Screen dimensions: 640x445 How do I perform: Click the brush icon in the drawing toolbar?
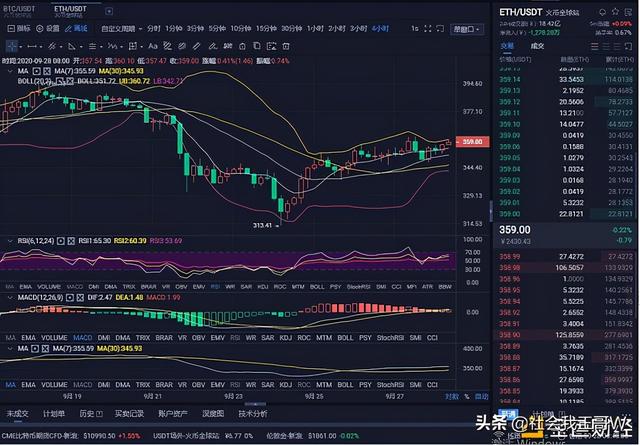point(212,46)
